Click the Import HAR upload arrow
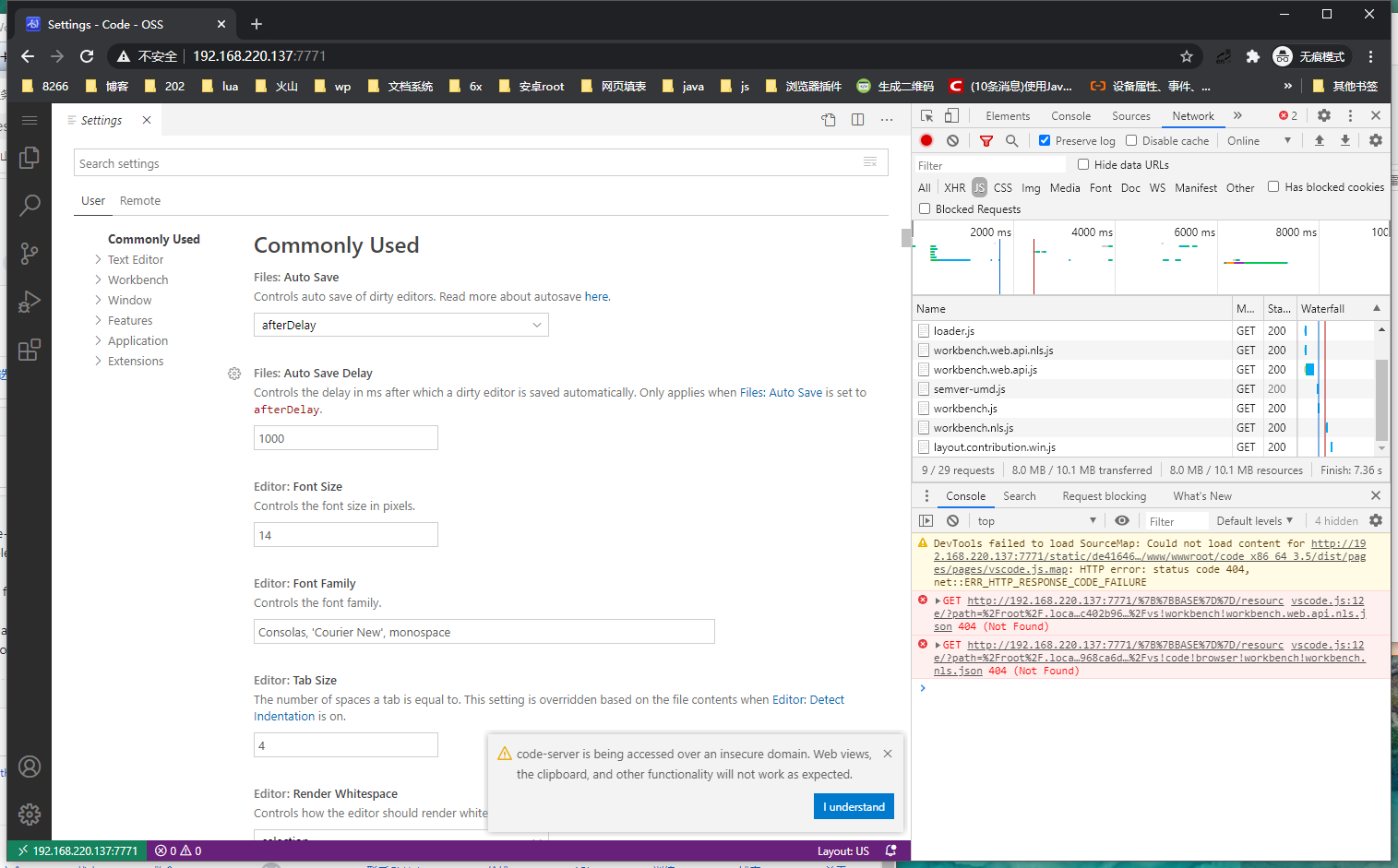Image resolution: width=1398 pixels, height=868 pixels. (1320, 140)
